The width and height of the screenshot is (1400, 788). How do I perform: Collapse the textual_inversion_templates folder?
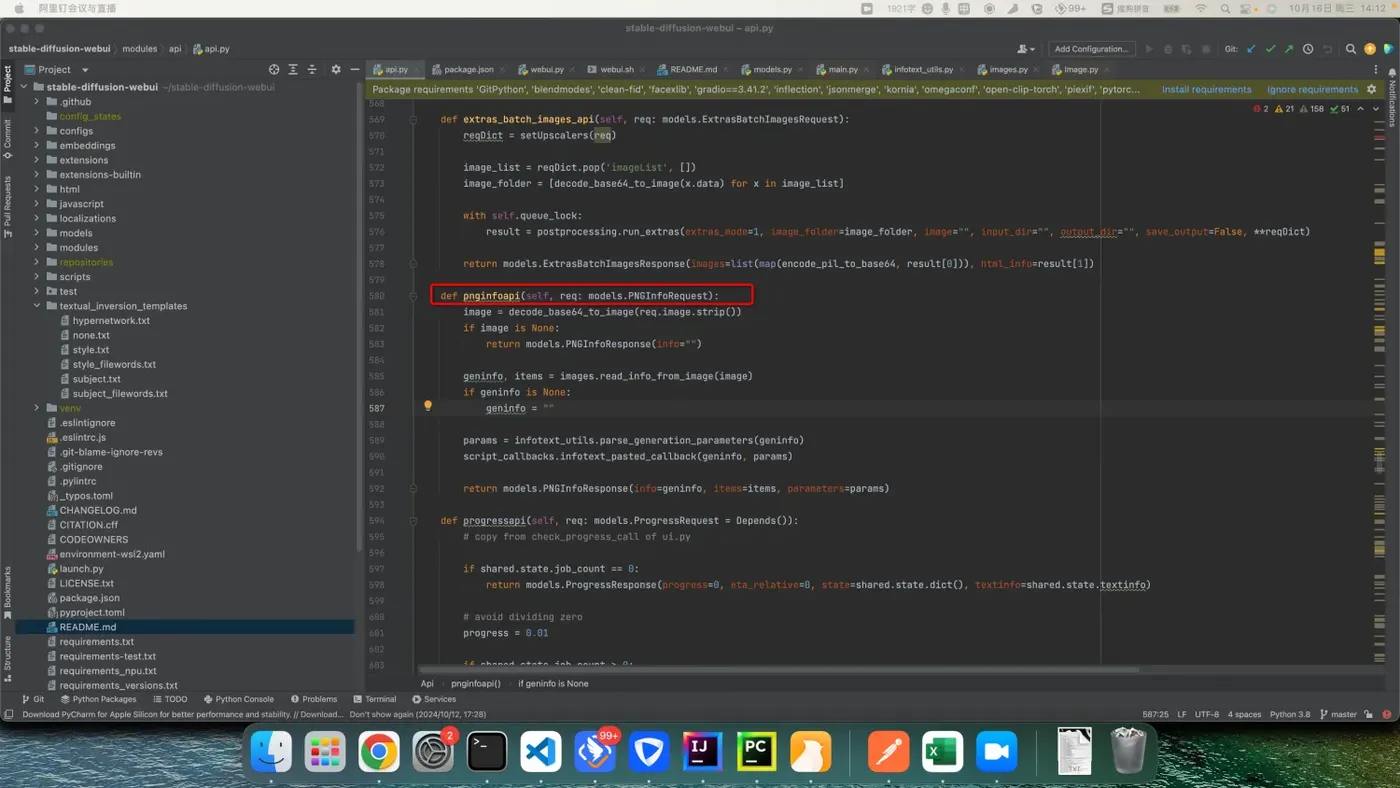pos(37,306)
